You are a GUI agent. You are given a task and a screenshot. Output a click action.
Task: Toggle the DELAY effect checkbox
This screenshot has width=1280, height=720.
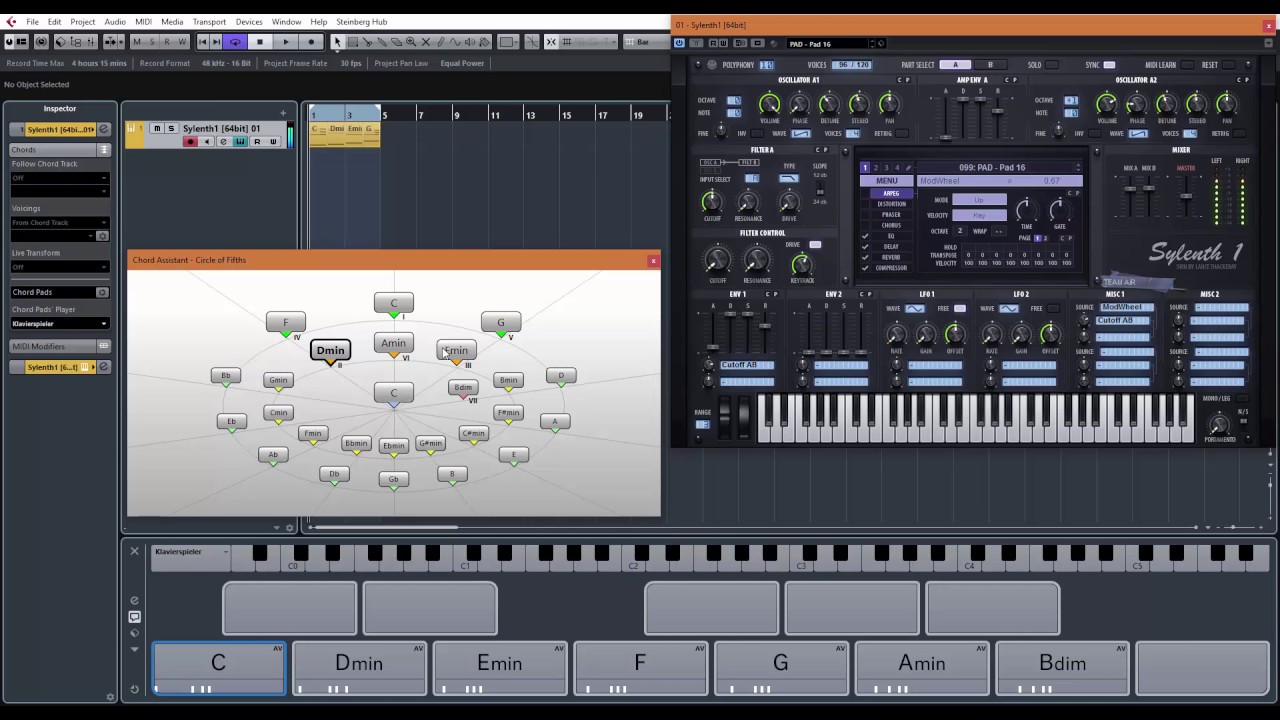[865, 247]
